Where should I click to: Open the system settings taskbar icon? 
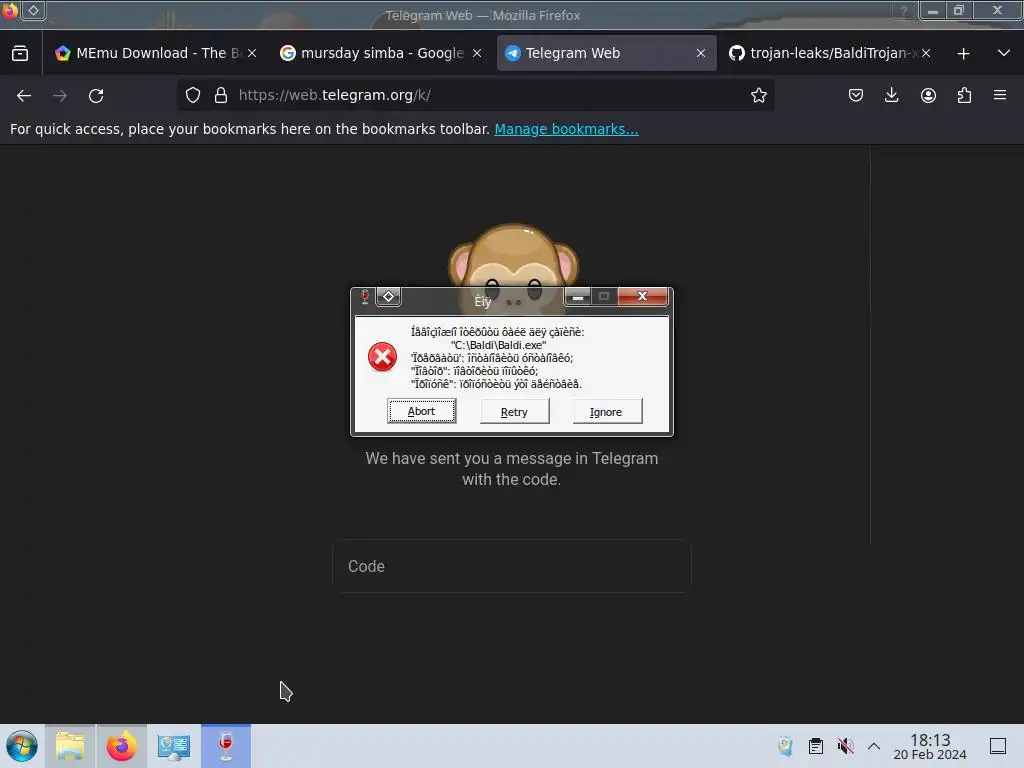pyautogui.click(x=174, y=746)
